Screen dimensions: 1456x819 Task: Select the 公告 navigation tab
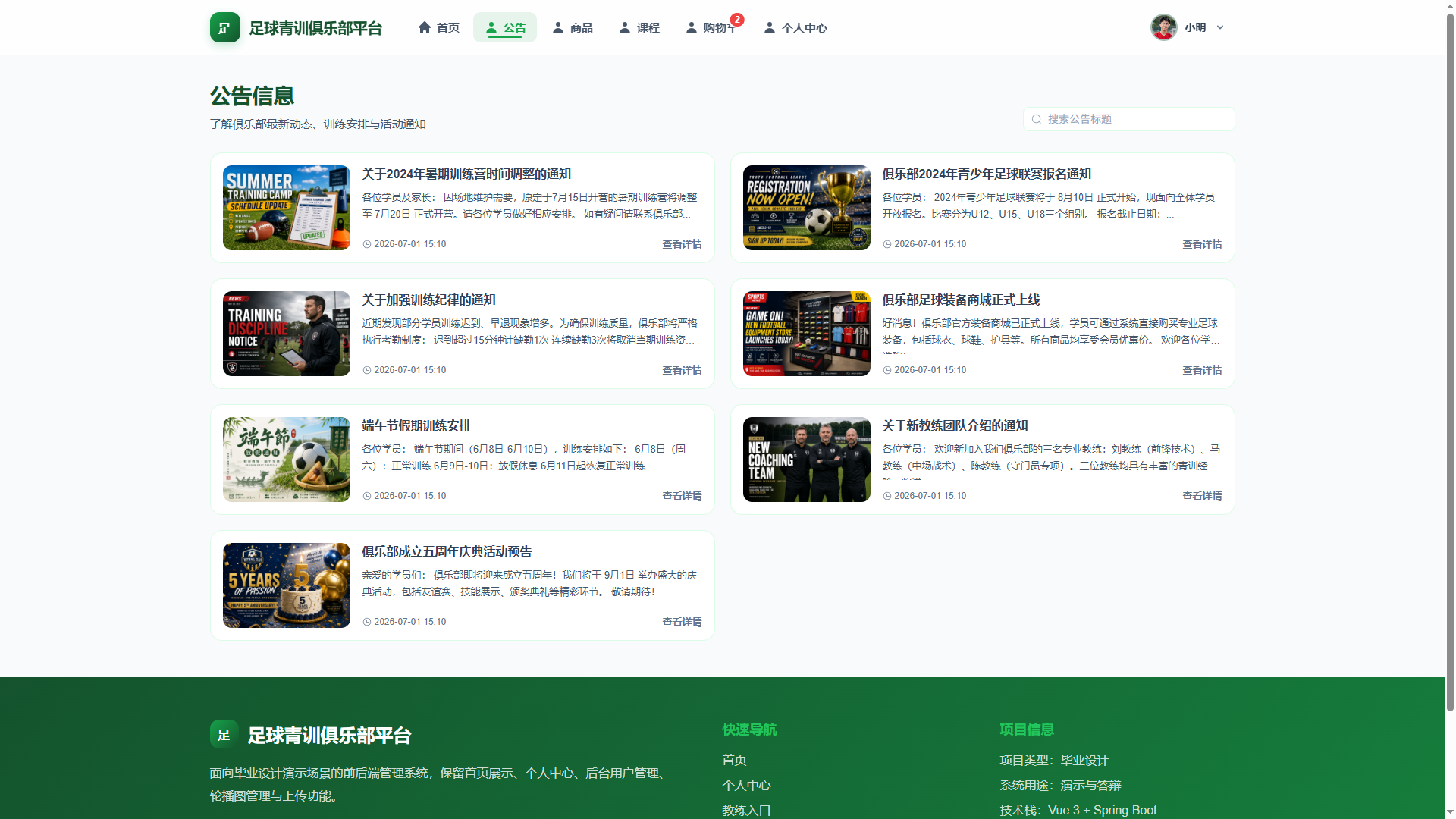click(x=505, y=27)
